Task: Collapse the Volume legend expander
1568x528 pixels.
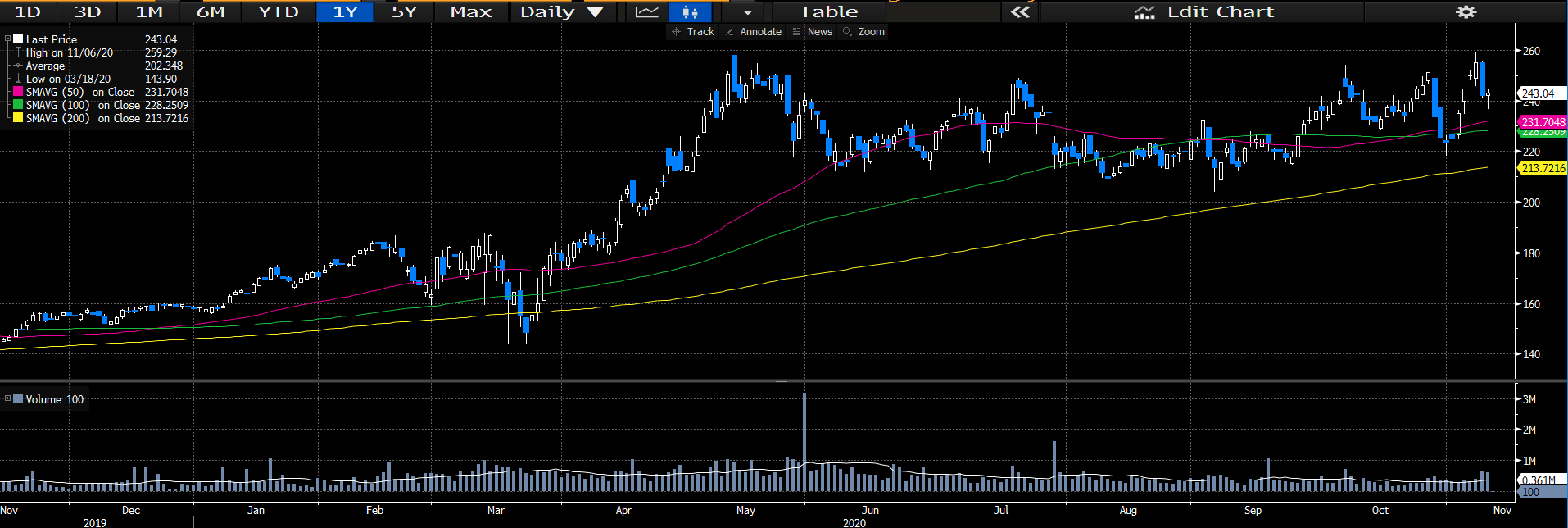Action: point(7,398)
